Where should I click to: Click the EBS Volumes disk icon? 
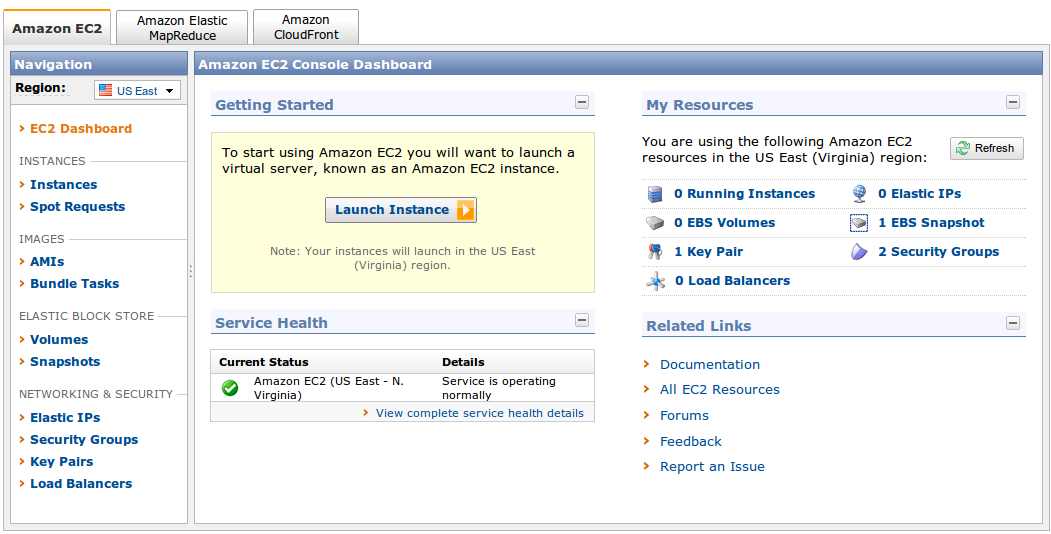(655, 223)
